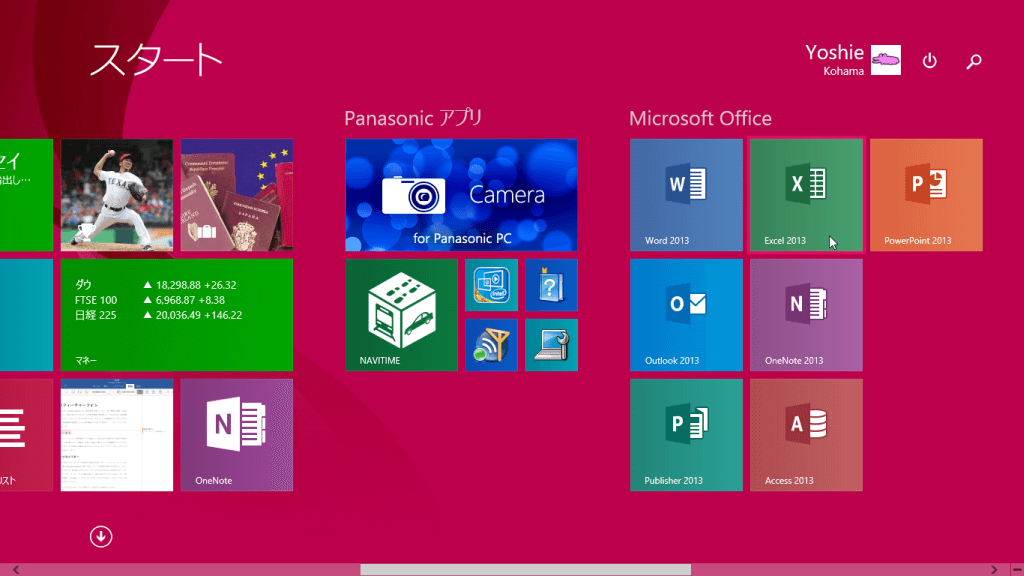Open the passports travel tile
Viewport: 1024px width, 576px height.
coord(236,195)
